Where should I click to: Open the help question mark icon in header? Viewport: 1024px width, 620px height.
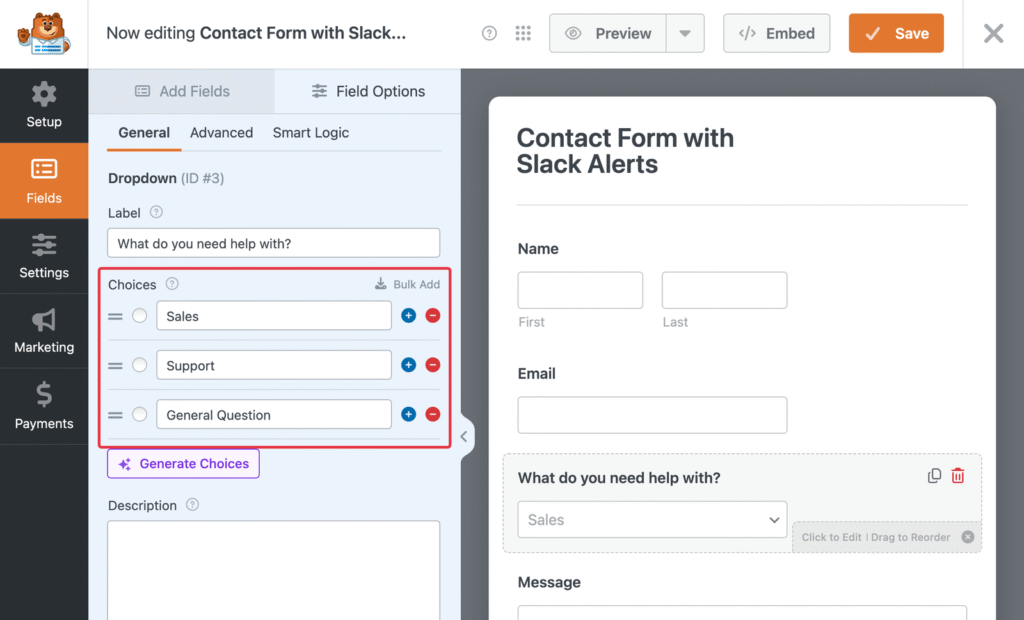pos(489,33)
